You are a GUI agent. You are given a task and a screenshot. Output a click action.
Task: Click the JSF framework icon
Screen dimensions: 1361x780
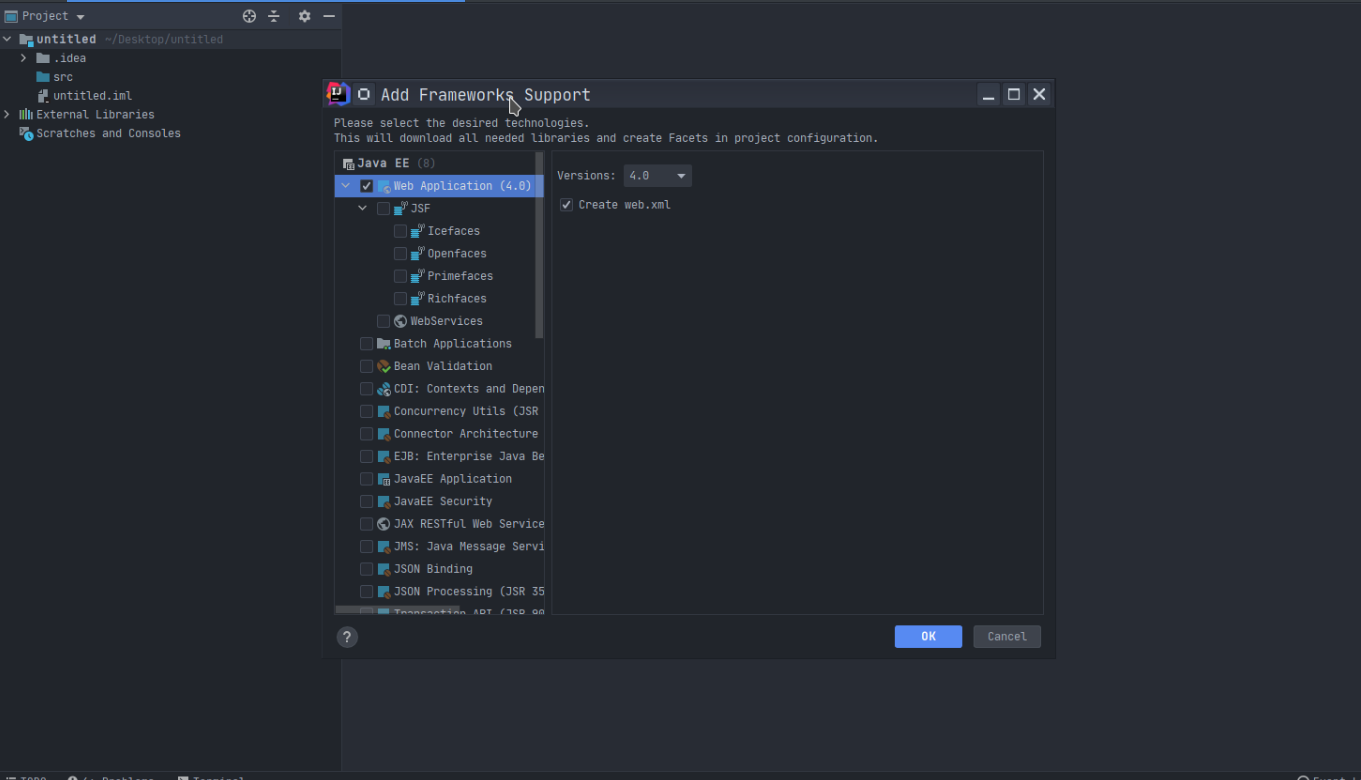coord(401,208)
